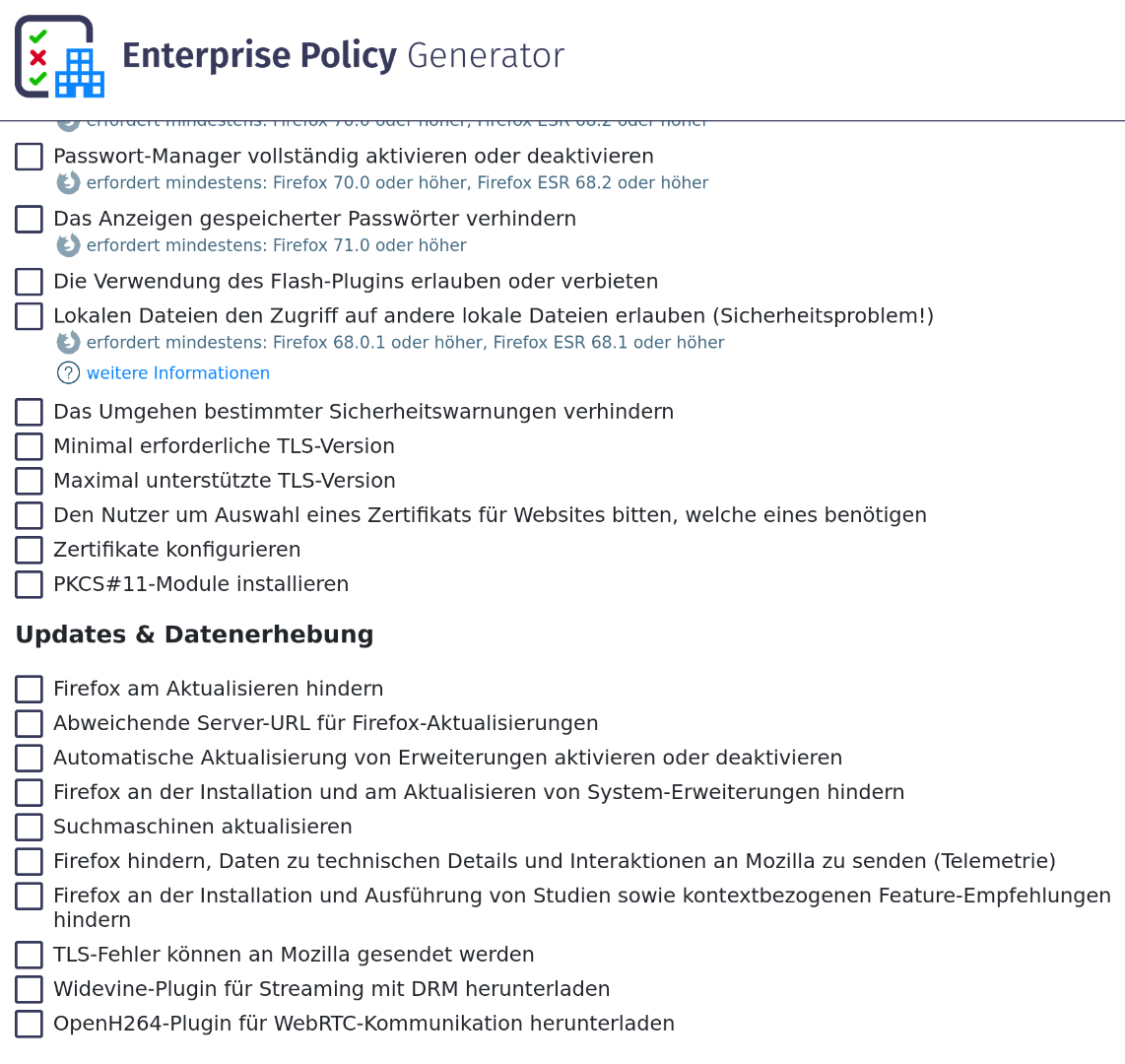1125x1064 pixels.
Task: Tick the Telemetrie policy checkbox
Action: click(x=29, y=861)
